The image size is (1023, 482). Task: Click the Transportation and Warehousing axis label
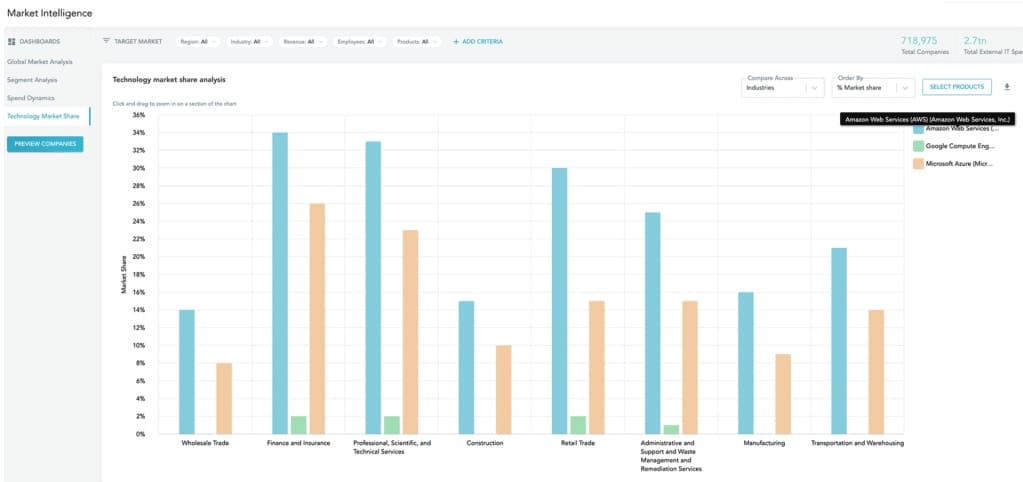pos(857,443)
